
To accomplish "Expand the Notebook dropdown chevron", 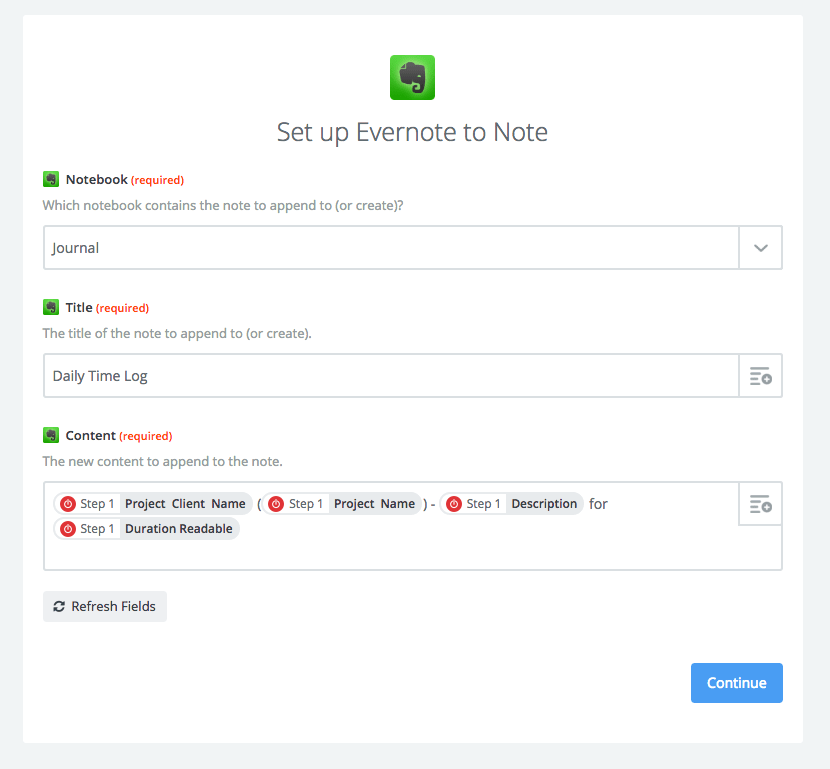I will (760, 248).
